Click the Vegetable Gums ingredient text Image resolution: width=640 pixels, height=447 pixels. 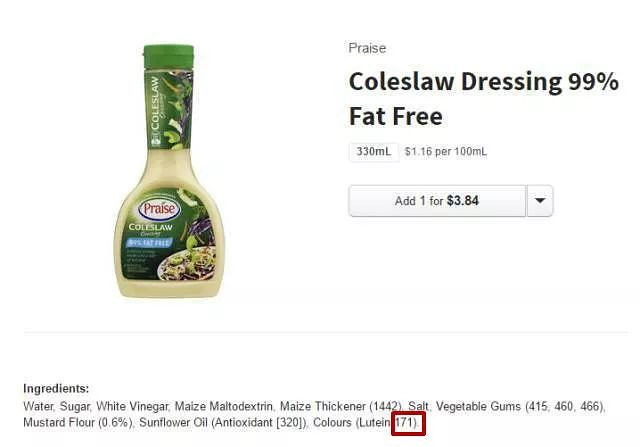[x=478, y=407]
